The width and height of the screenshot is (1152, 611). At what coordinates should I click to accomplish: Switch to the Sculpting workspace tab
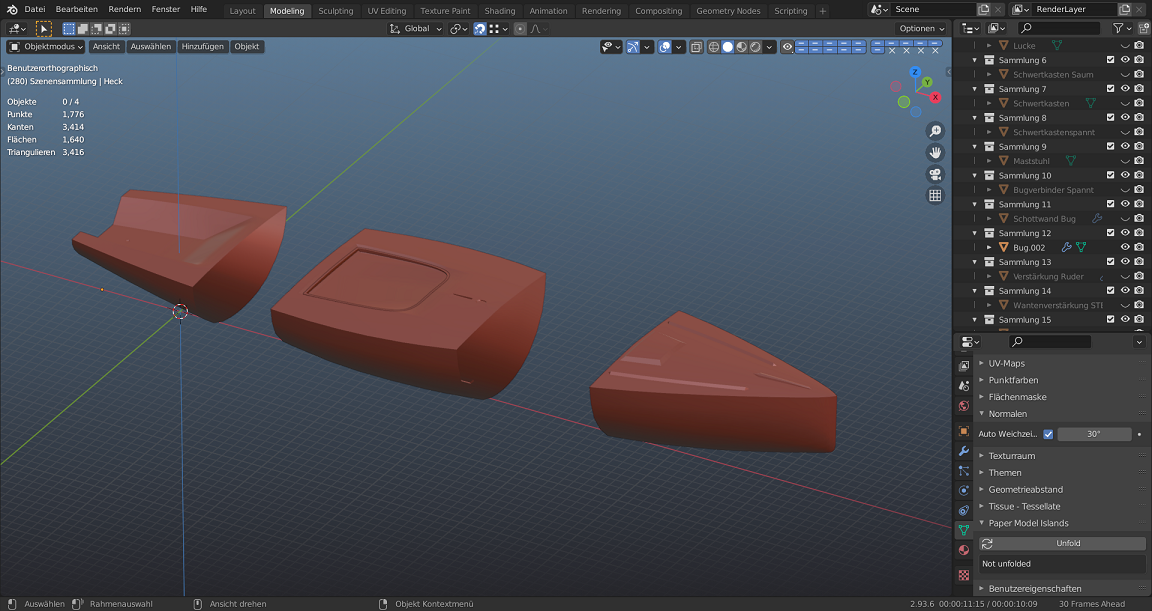click(336, 11)
